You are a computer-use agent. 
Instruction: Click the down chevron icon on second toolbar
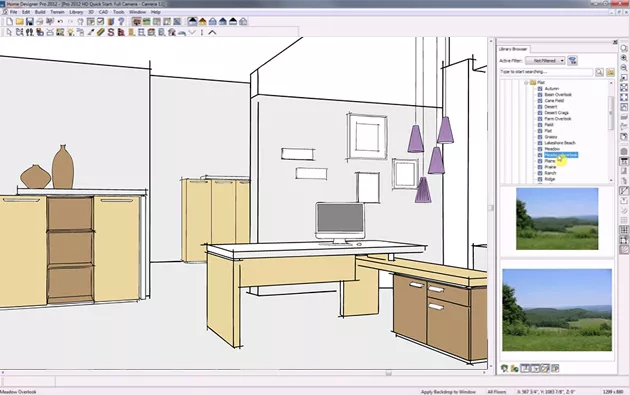192,32
